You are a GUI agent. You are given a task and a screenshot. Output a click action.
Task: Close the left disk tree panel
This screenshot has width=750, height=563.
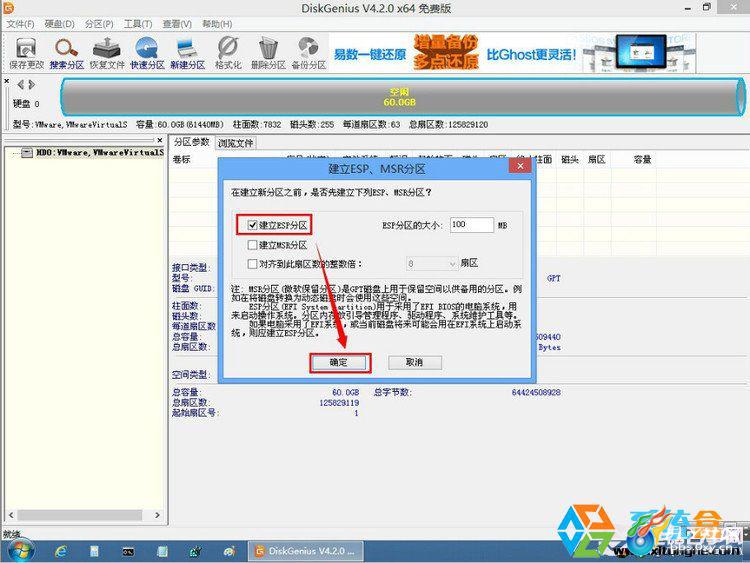point(160,140)
